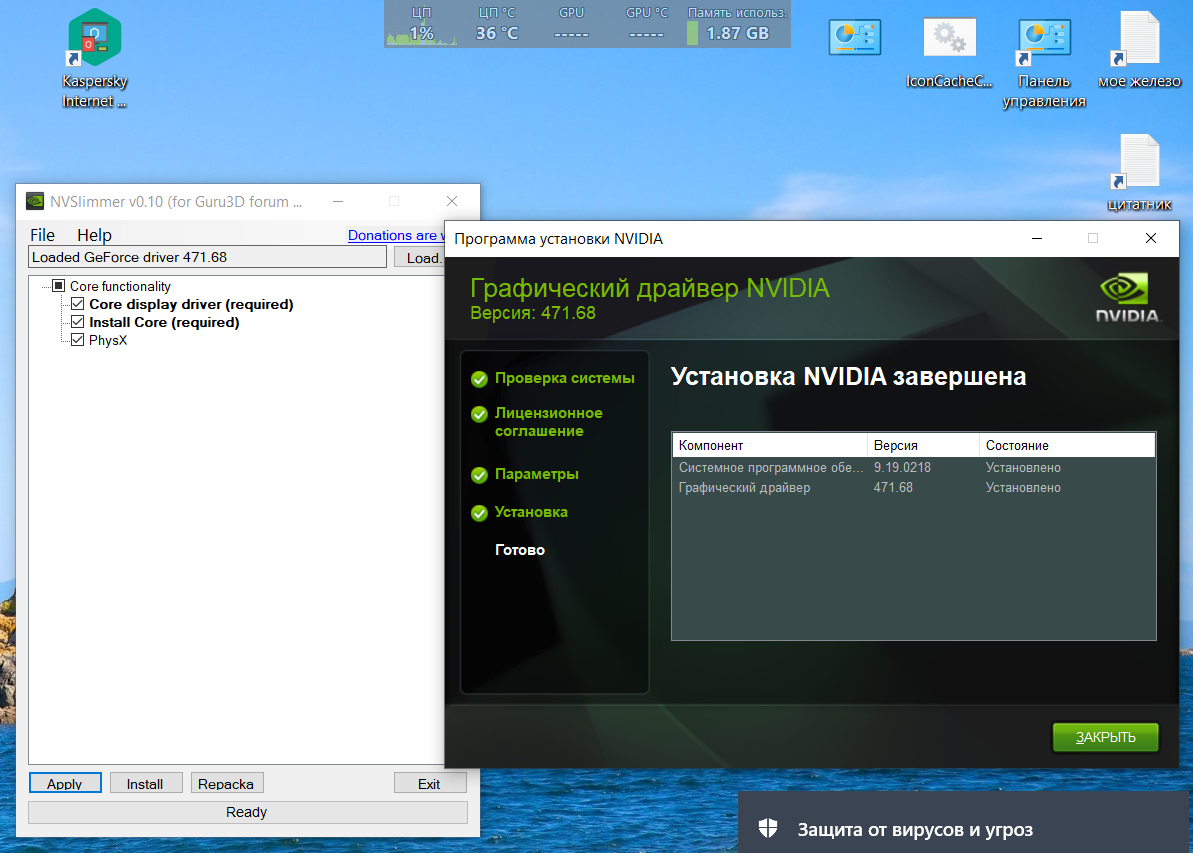Click Loaded GeForce driver 471.68 field
This screenshot has height=853, width=1193.
tap(208, 257)
